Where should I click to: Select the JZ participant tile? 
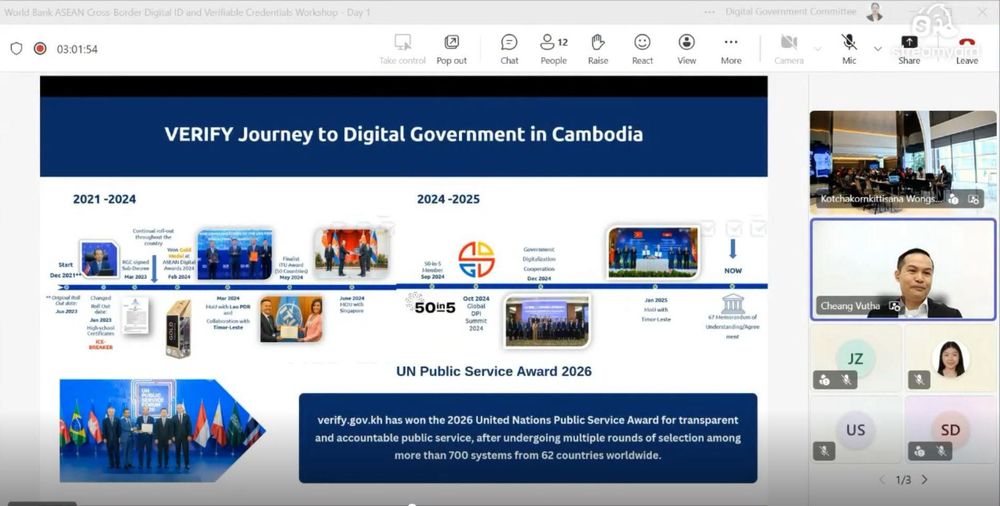(x=855, y=358)
